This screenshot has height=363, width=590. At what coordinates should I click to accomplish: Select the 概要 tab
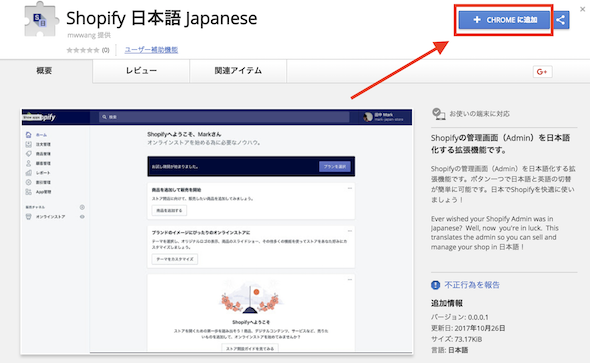point(44,71)
